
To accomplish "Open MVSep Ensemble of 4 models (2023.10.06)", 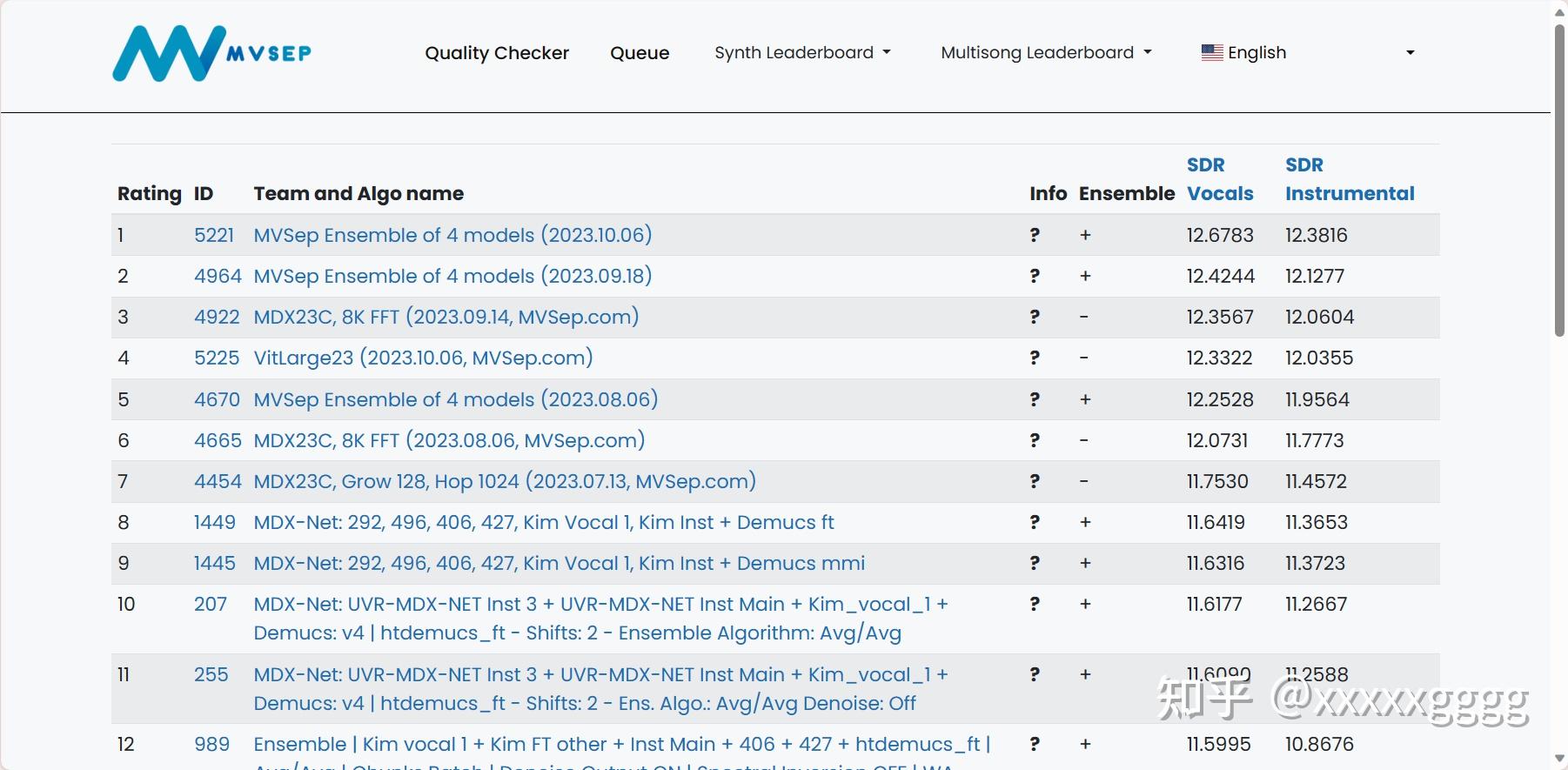I will coord(452,235).
